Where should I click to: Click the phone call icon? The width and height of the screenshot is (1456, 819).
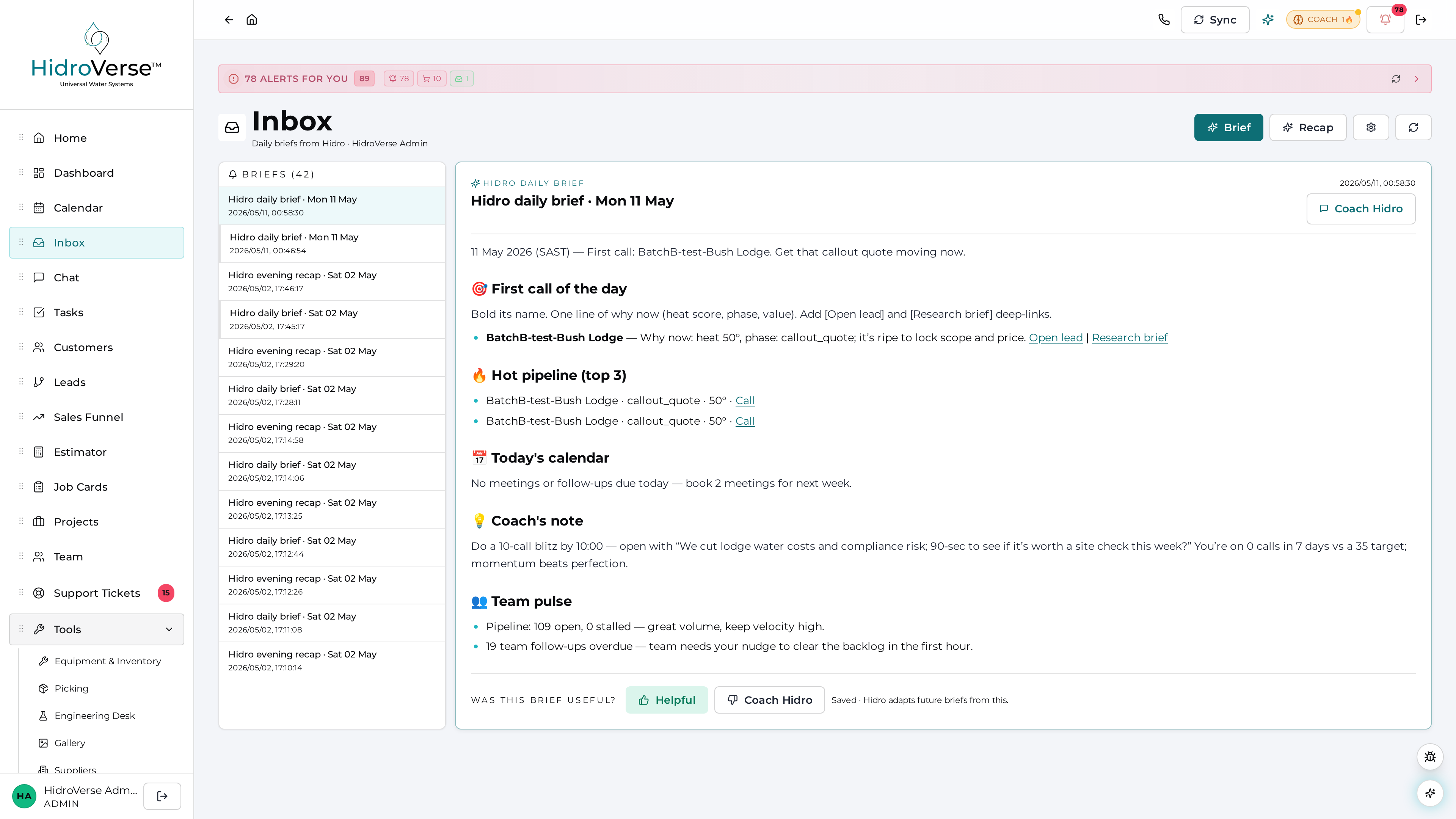[1164, 20]
